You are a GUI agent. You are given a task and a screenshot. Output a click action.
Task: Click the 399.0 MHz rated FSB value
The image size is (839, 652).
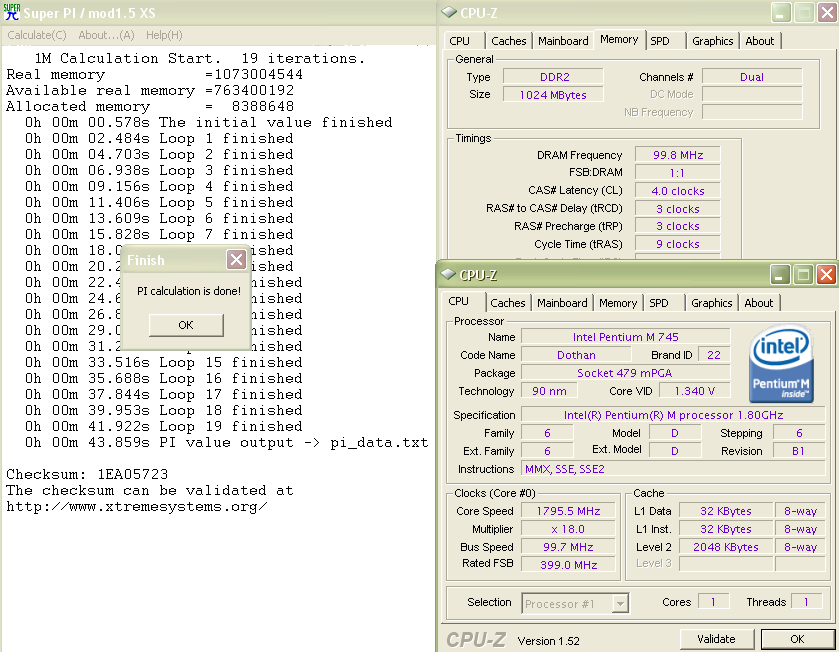click(568, 565)
